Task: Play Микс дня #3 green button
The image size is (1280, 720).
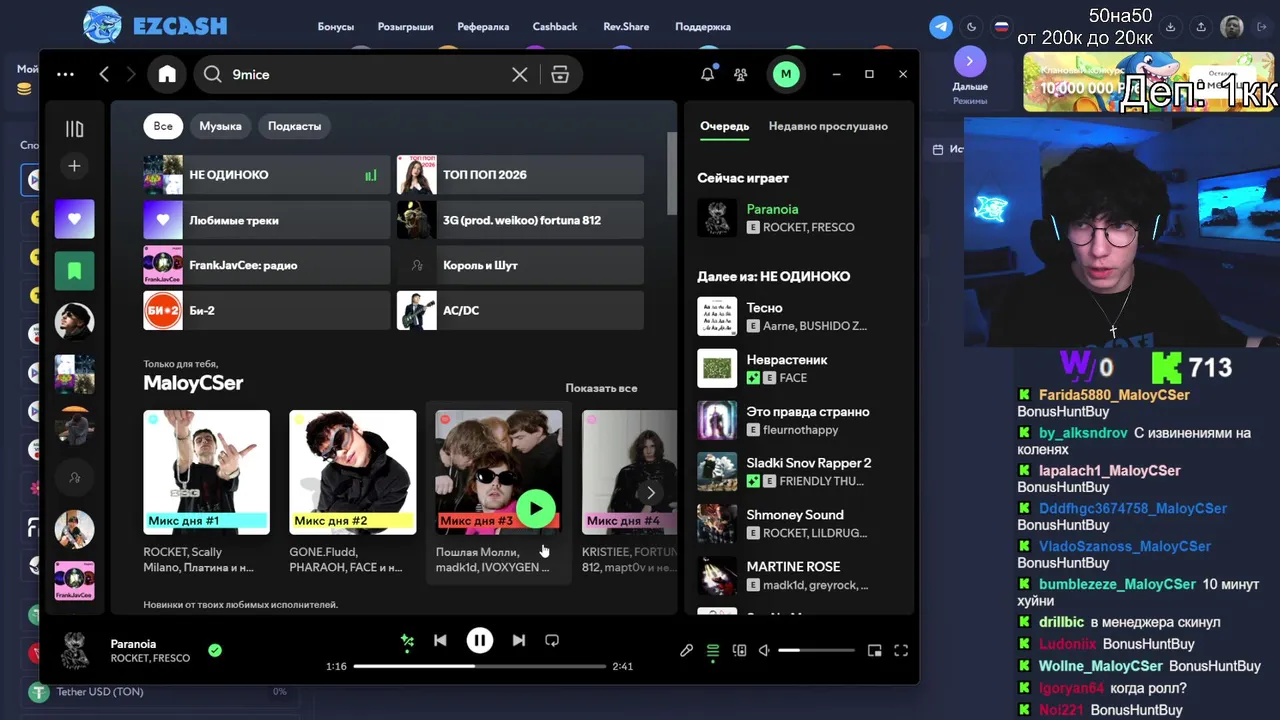Action: click(536, 509)
